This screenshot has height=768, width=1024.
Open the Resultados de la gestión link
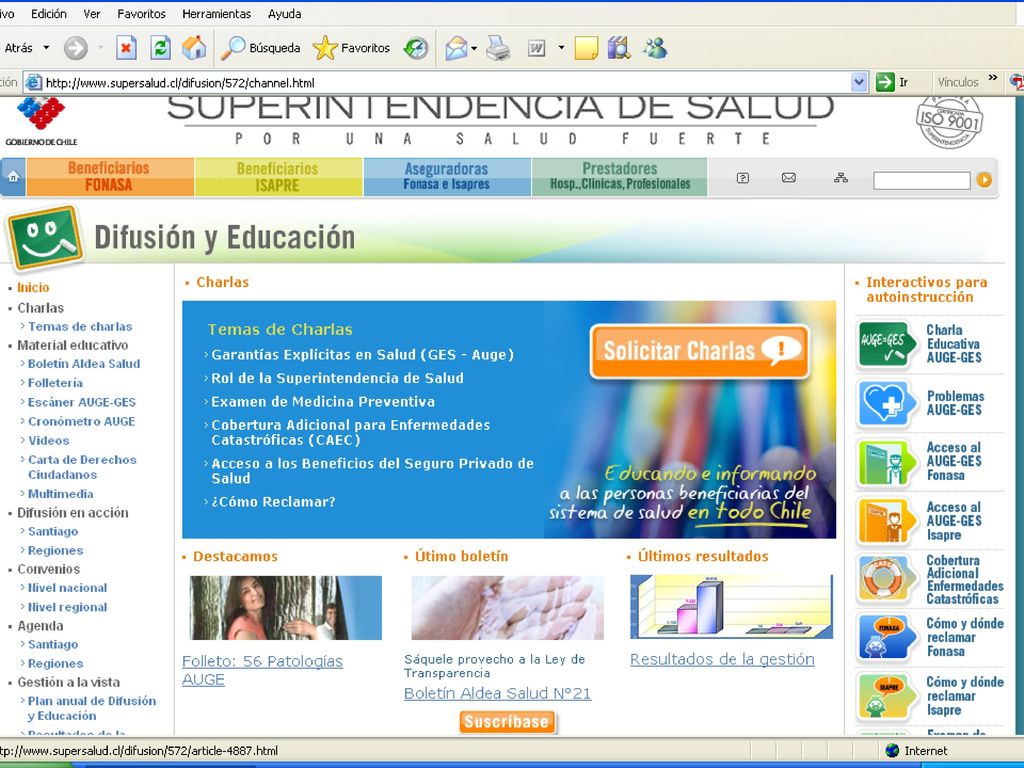tap(722, 660)
